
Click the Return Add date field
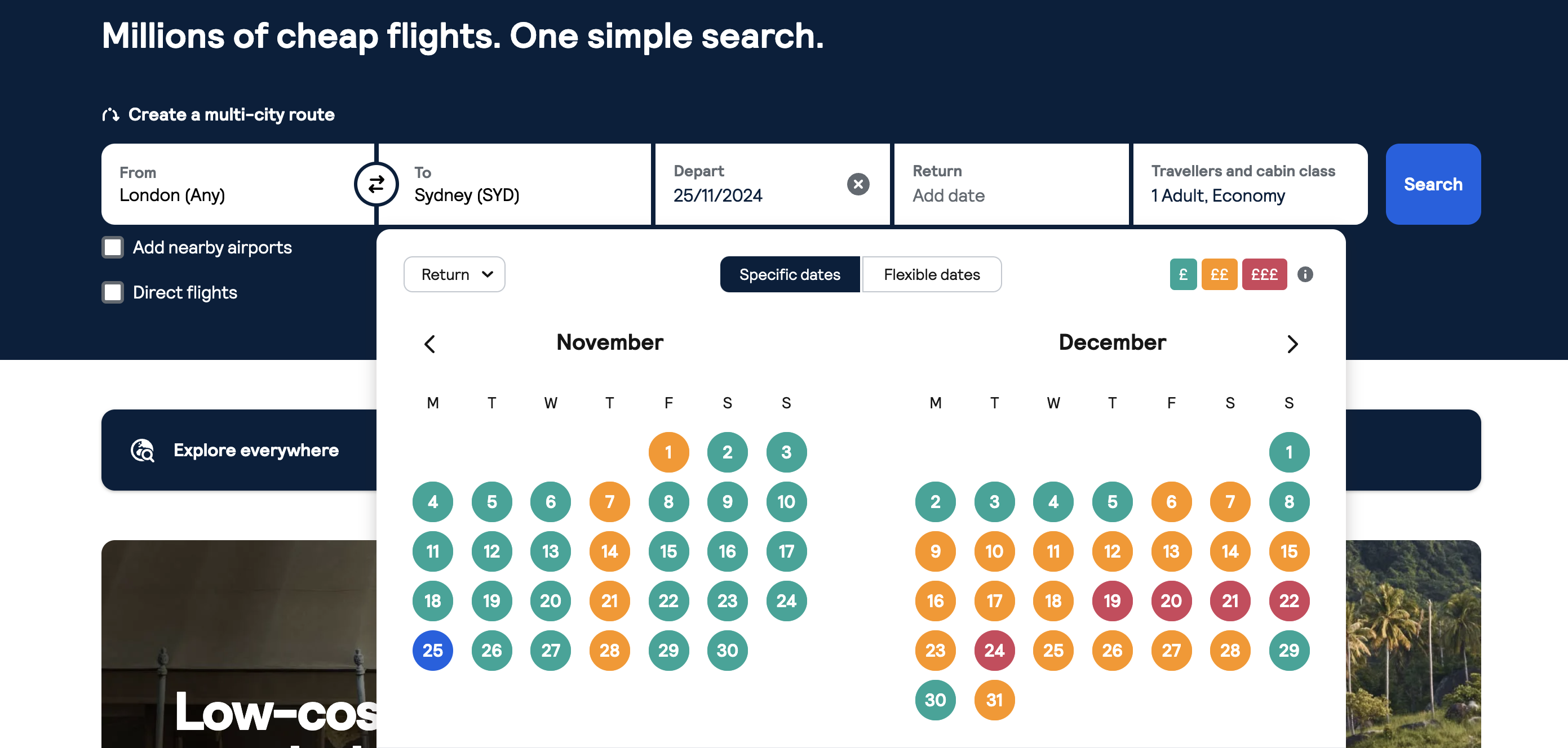pyautogui.click(x=1011, y=184)
